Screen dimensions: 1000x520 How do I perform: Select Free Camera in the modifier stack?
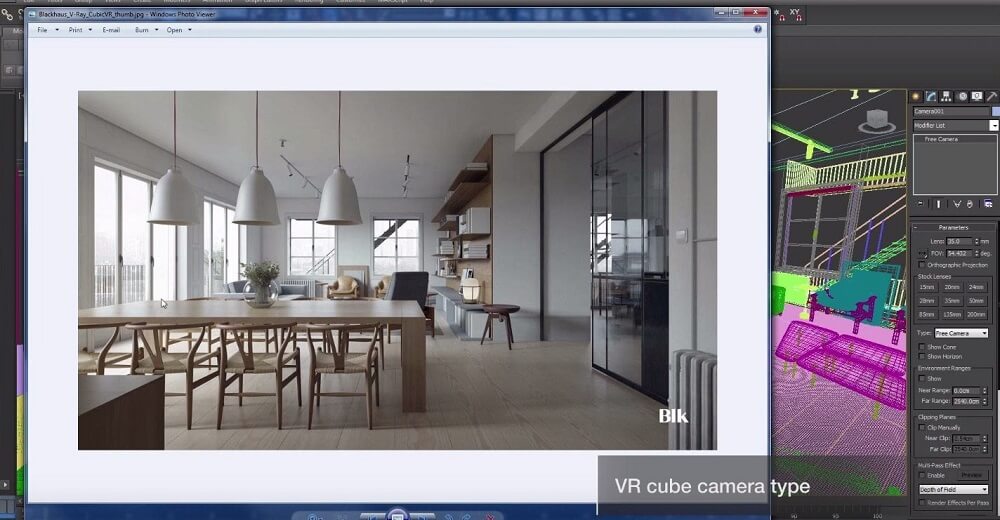(942, 139)
